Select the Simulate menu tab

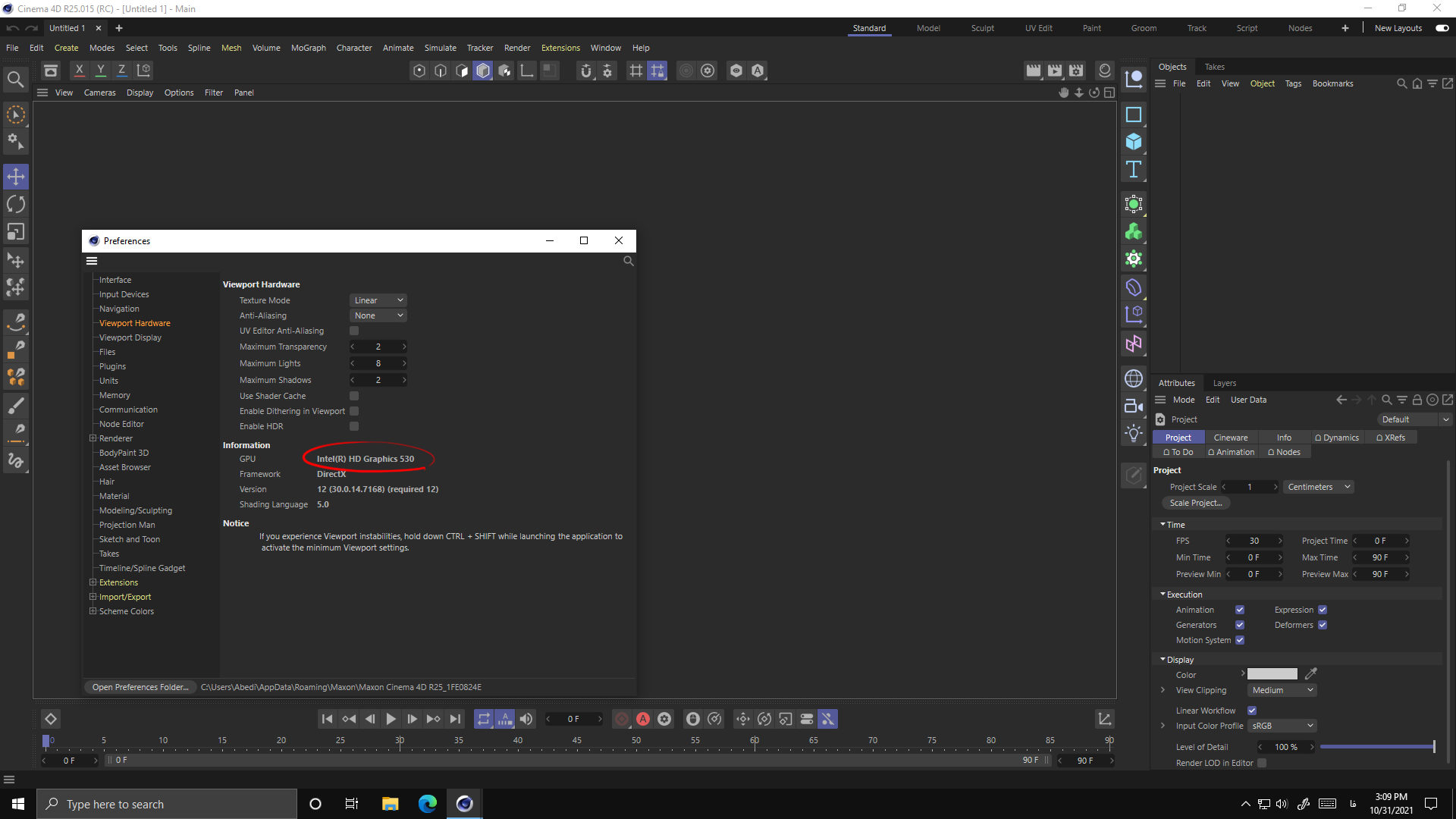(x=439, y=47)
